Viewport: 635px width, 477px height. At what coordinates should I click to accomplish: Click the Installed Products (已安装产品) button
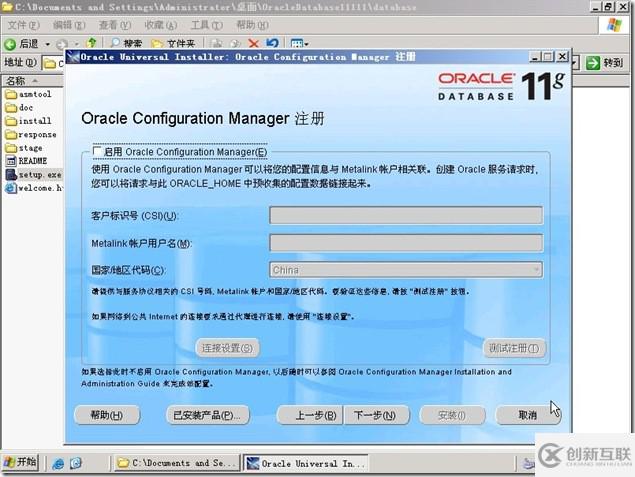tap(208, 415)
